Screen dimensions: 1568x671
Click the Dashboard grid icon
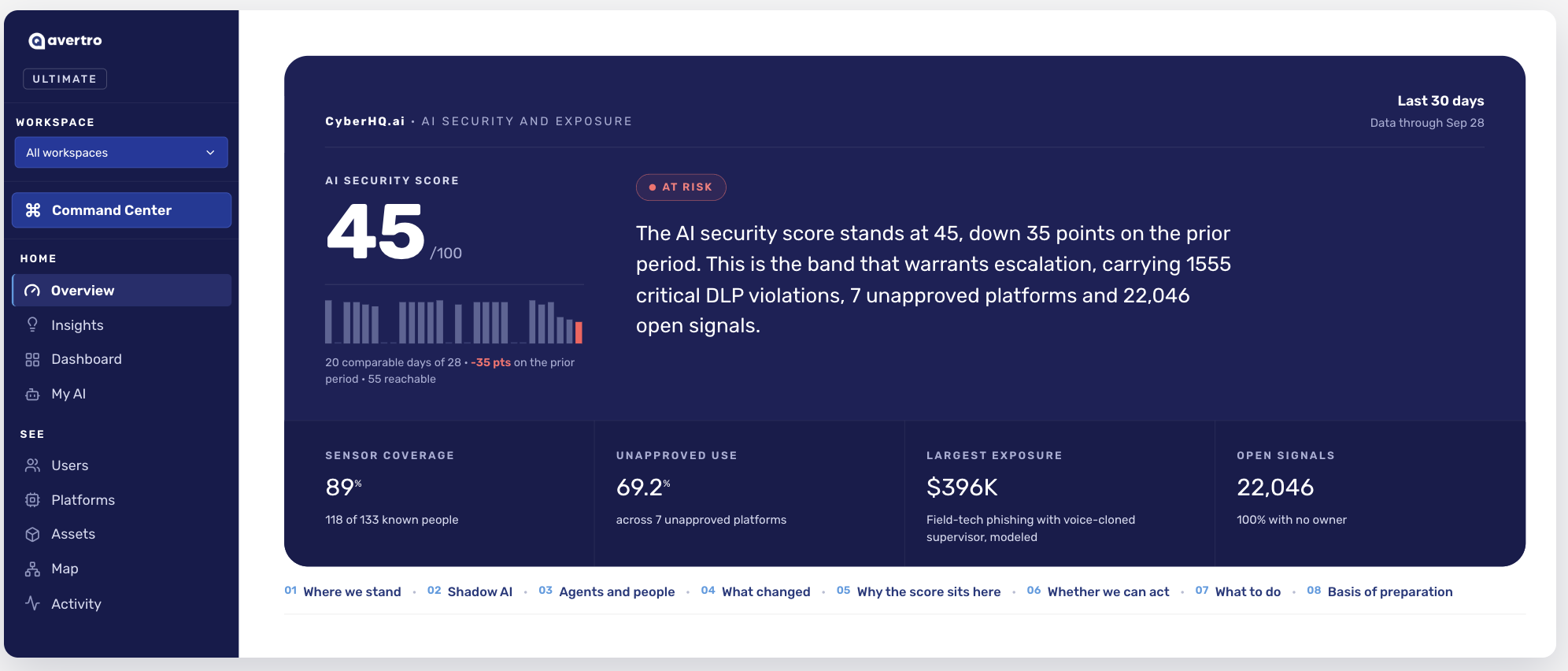pyautogui.click(x=32, y=359)
